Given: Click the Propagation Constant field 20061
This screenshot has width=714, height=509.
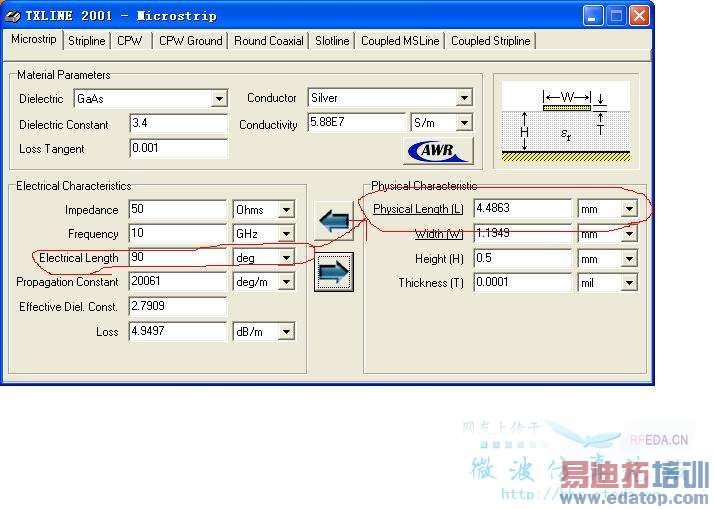Looking at the screenshot, I should [x=178, y=281].
